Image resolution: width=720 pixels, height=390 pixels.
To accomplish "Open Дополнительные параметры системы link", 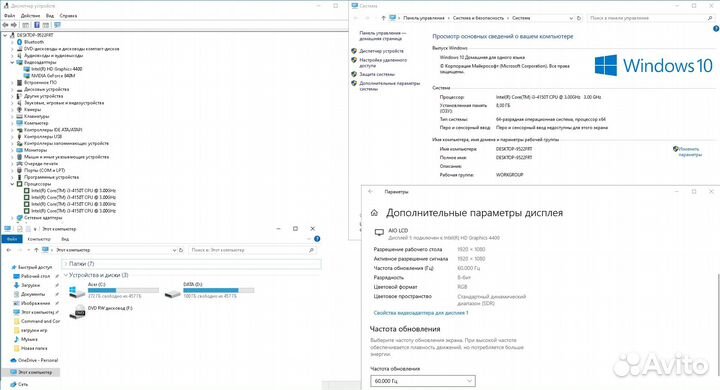I will point(389,86).
